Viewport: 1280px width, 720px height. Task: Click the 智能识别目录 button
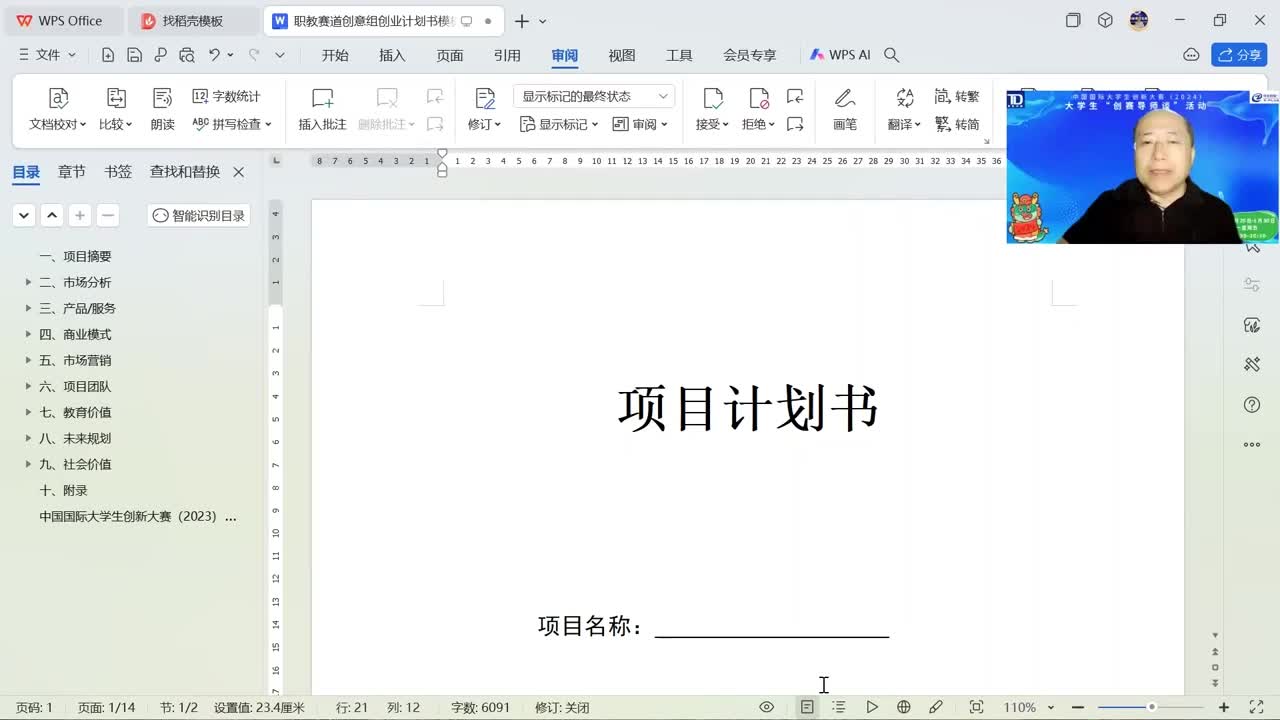[198, 215]
